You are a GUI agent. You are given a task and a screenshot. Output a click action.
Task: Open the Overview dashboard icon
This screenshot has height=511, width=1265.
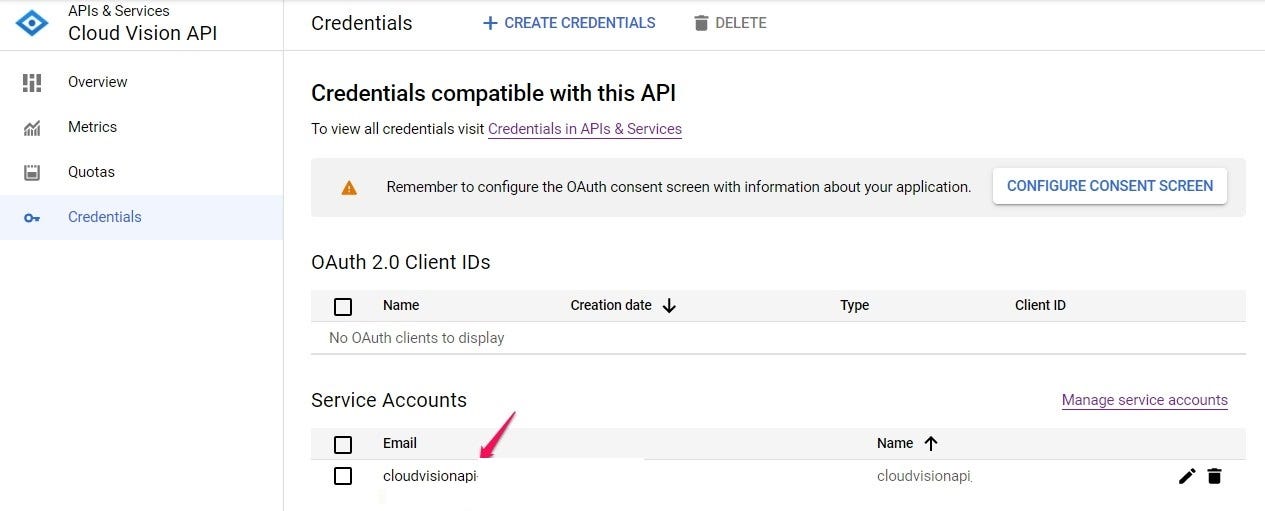pyautogui.click(x=32, y=82)
